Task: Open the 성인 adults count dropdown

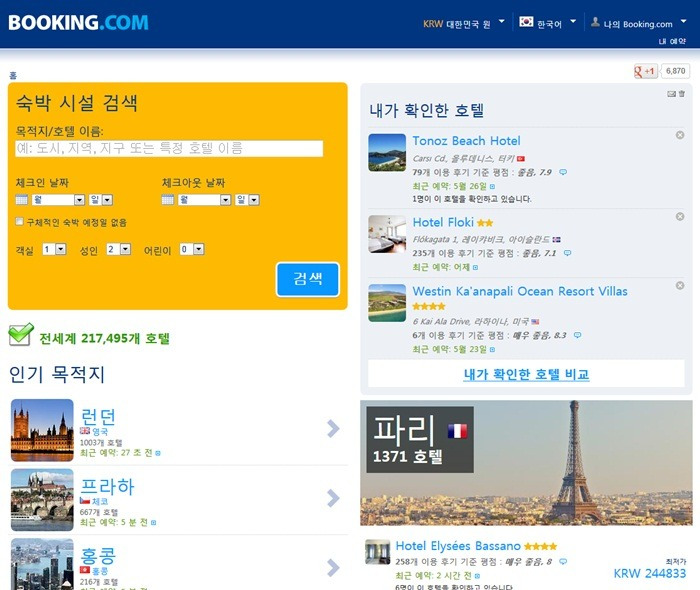Action: point(118,249)
